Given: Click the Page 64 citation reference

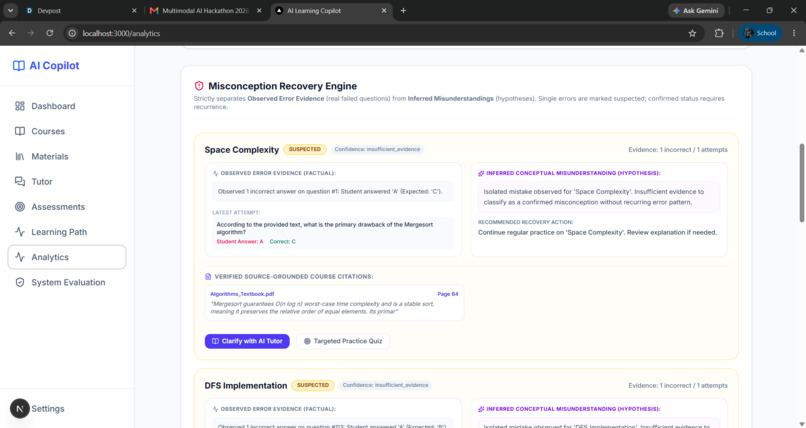Looking at the screenshot, I should coord(448,294).
